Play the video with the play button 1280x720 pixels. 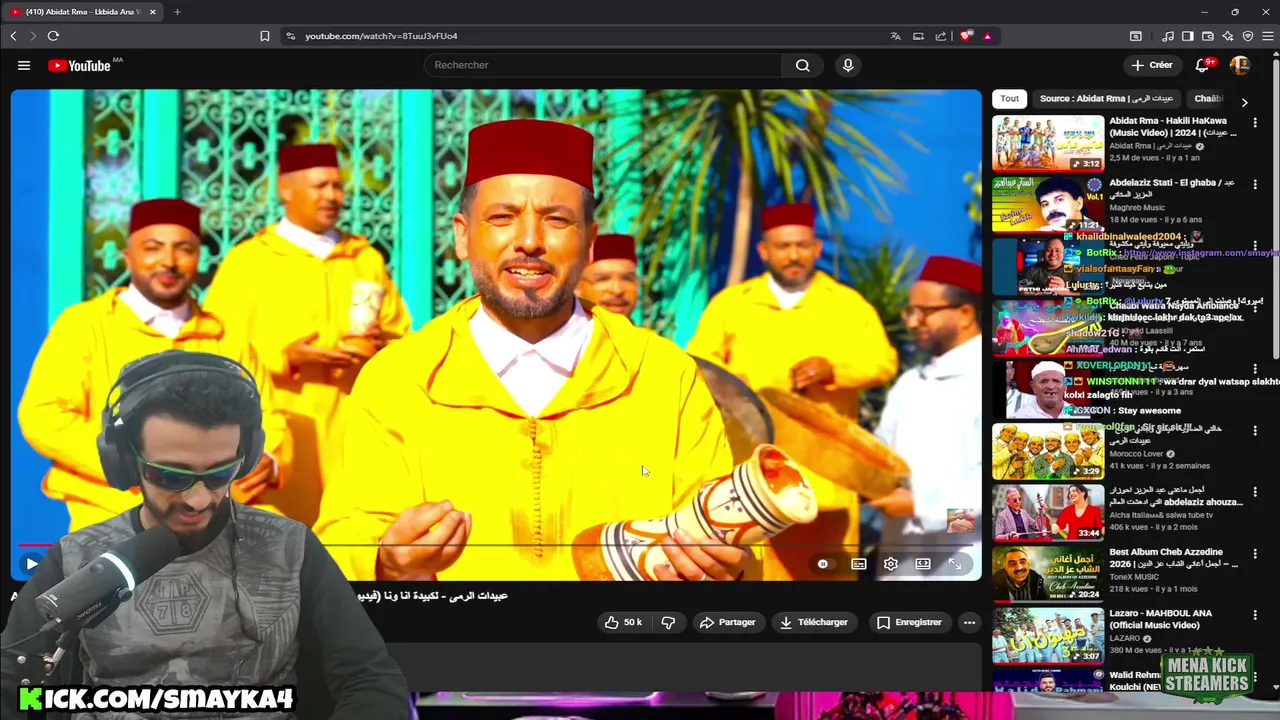click(x=31, y=564)
